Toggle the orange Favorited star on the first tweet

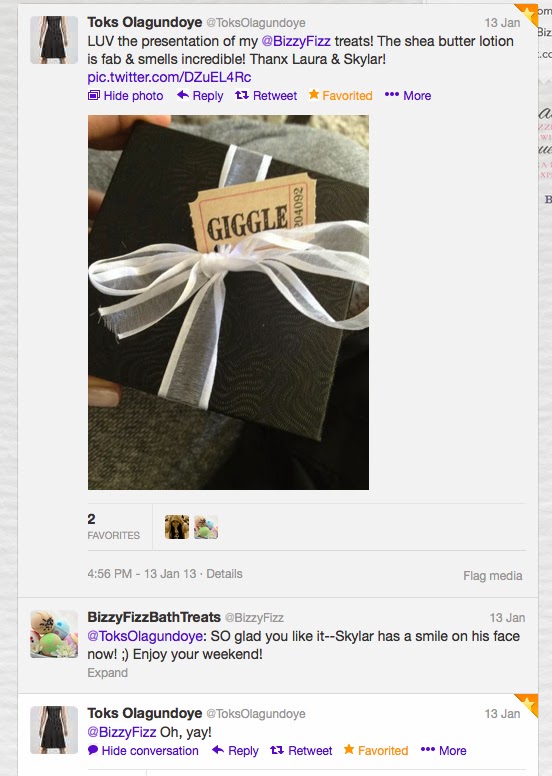[x=314, y=94]
